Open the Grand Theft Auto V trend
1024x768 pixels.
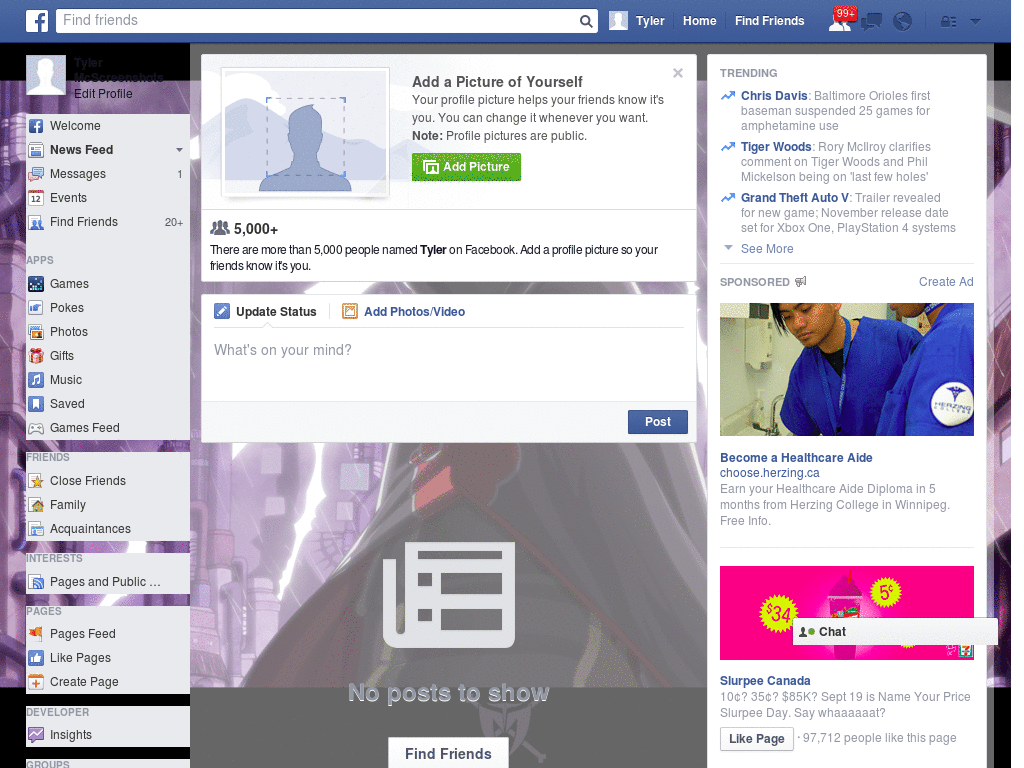coord(795,198)
